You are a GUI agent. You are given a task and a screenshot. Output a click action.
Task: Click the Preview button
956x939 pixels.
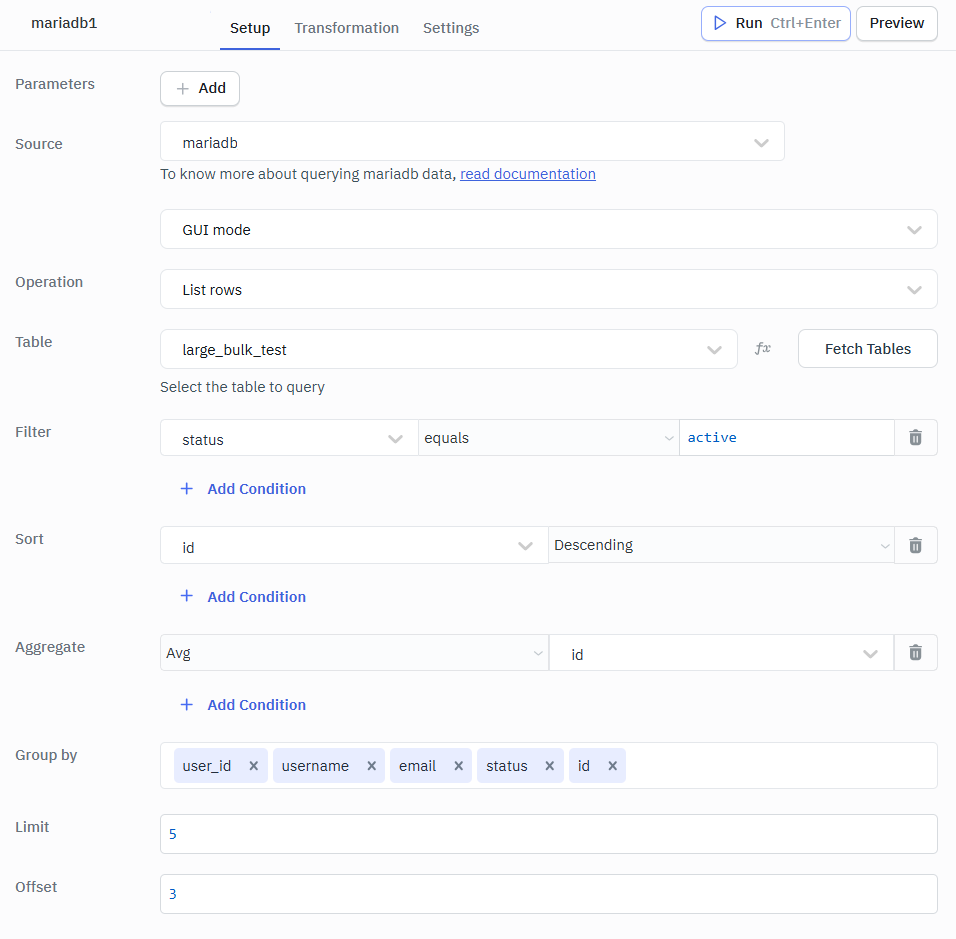tap(896, 24)
